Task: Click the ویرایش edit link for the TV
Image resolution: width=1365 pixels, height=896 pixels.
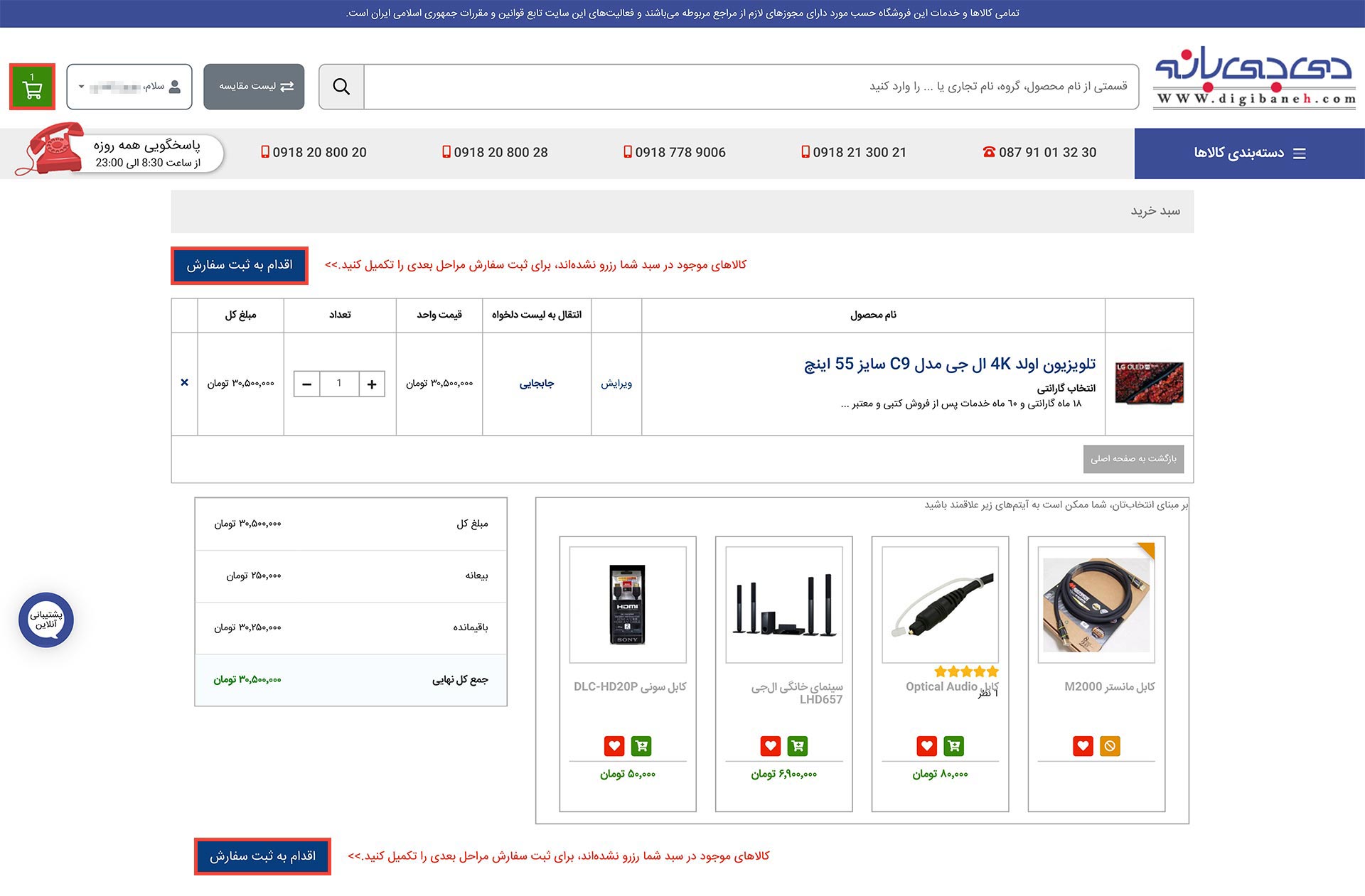Action: click(x=616, y=383)
